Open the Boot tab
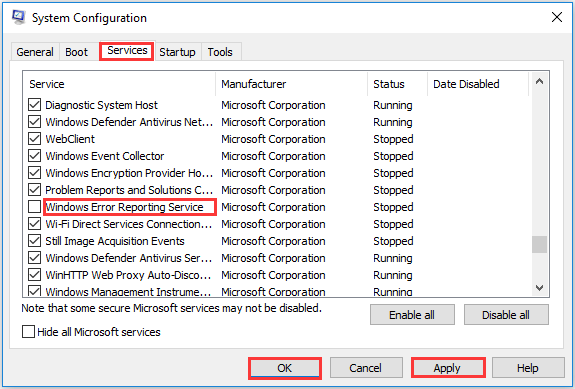The image size is (575, 389). point(76,52)
